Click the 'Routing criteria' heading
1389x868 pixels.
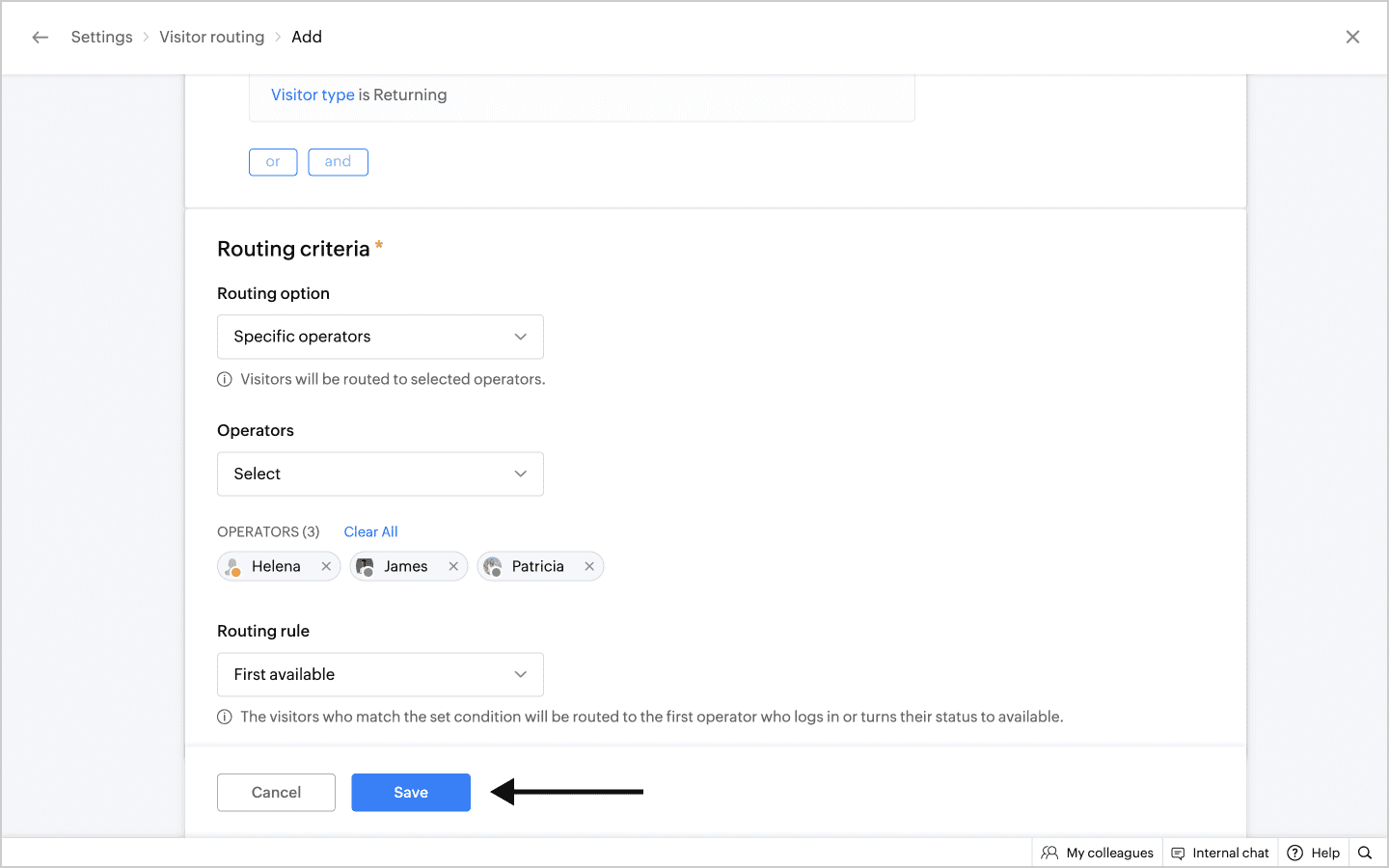pos(293,249)
